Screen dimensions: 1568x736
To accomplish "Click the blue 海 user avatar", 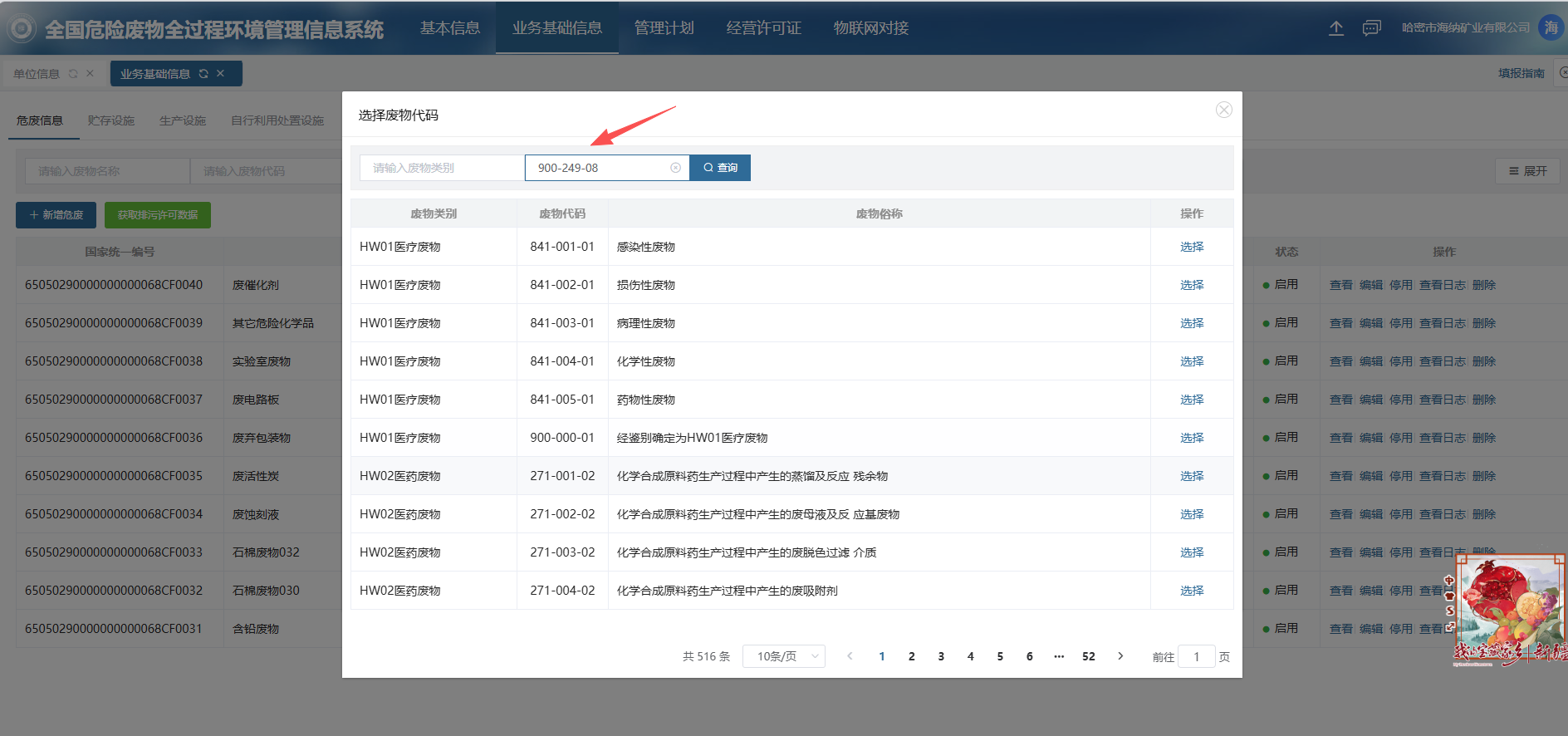I will pyautogui.click(x=1550, y=27).
